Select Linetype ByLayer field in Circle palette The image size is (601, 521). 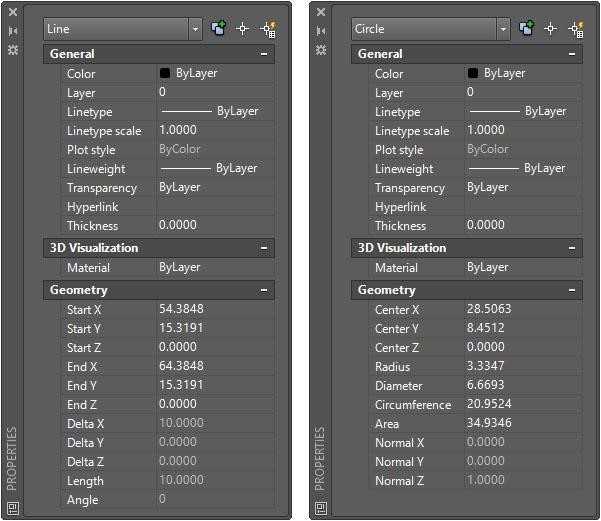coord(524,111)
